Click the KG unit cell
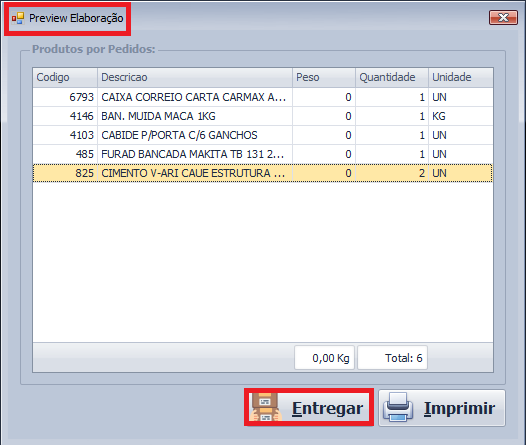This screenshot has height=445, width=526. point(461,116)
